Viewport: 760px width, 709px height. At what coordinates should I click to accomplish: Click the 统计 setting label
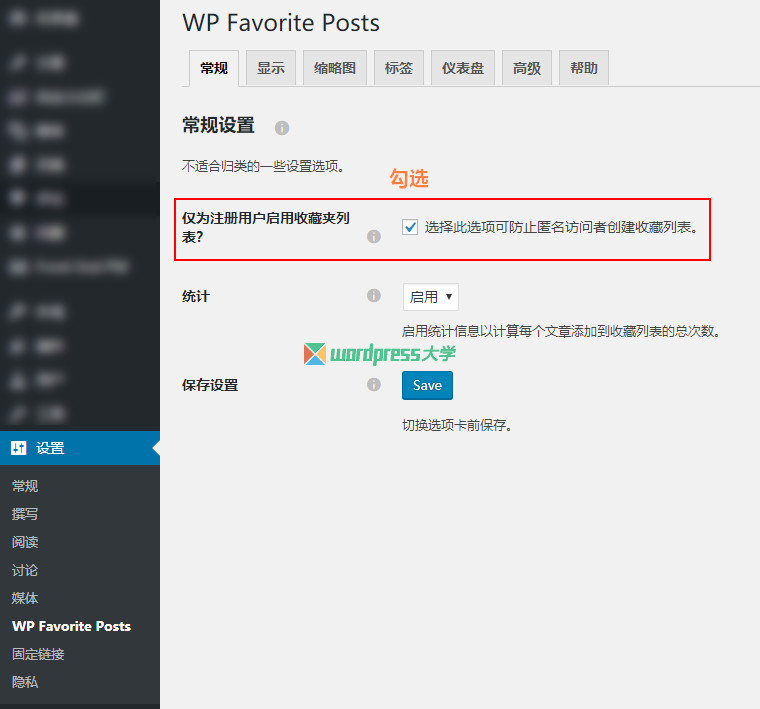195,296
